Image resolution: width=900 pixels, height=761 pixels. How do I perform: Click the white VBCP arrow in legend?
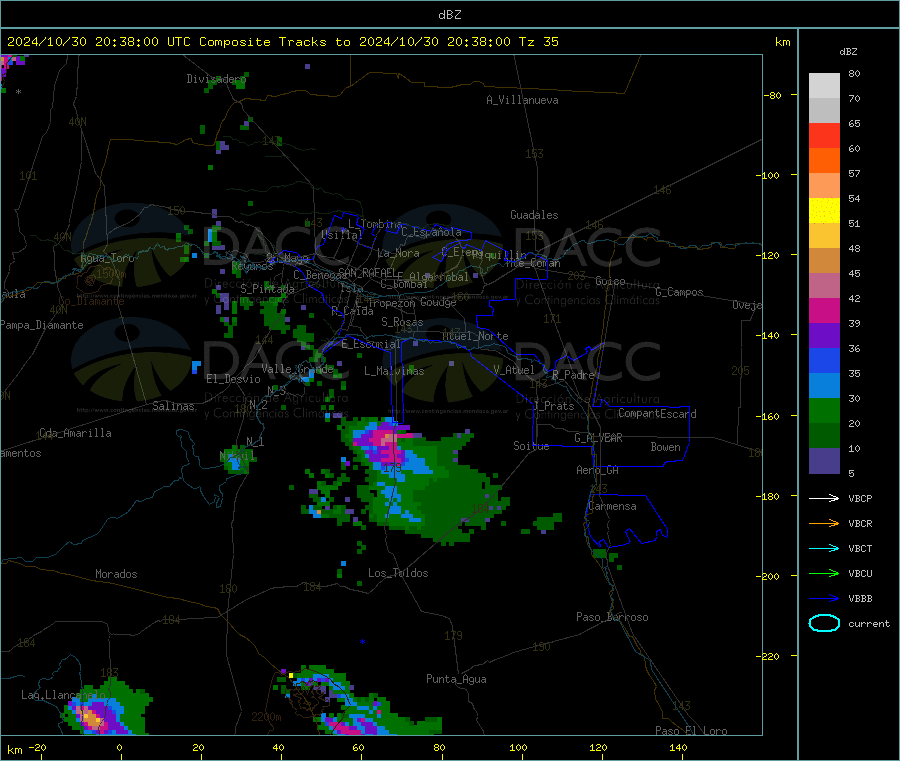pos(824,498)
